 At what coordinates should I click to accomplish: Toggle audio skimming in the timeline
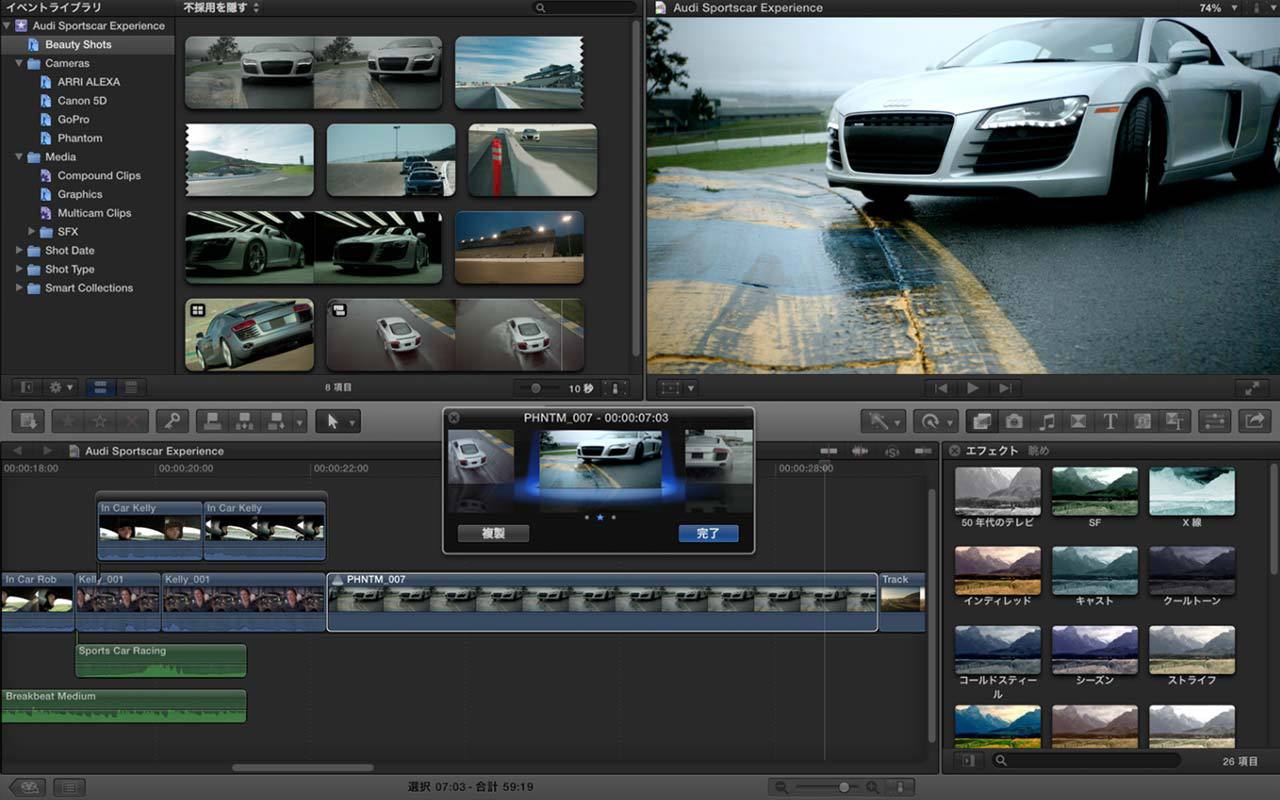[x=859, y=452]
